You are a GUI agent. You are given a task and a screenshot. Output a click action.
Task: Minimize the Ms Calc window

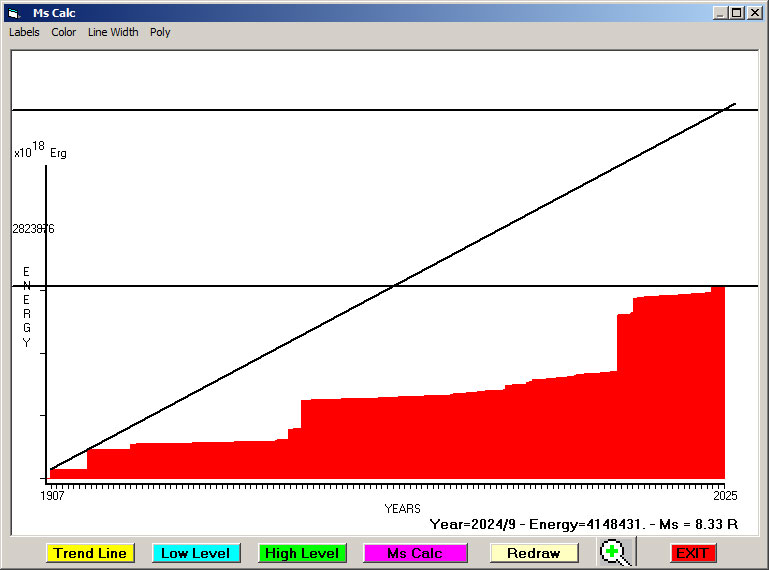pos(720,13)
